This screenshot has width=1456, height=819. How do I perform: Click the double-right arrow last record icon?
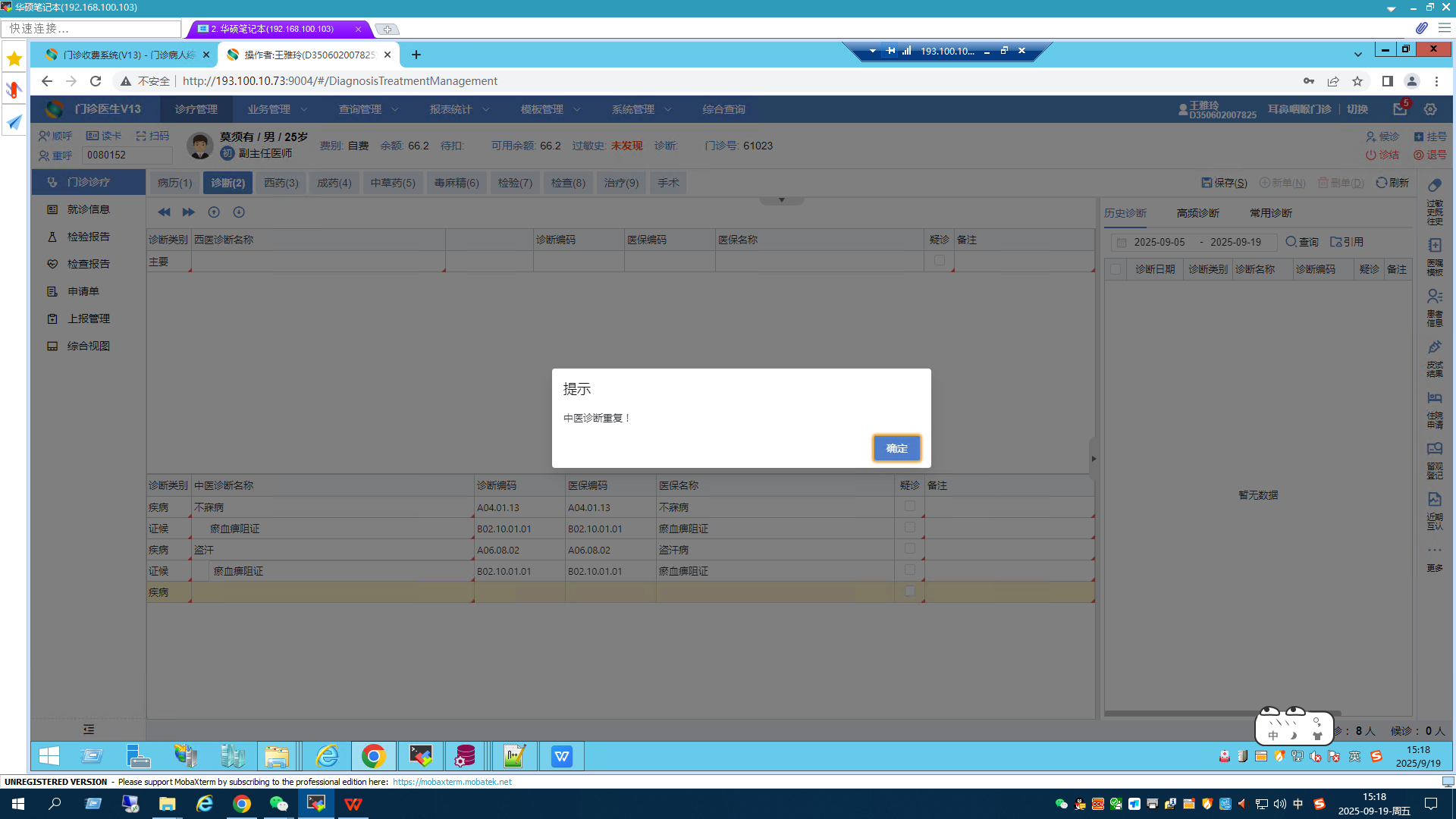[189, 212]
